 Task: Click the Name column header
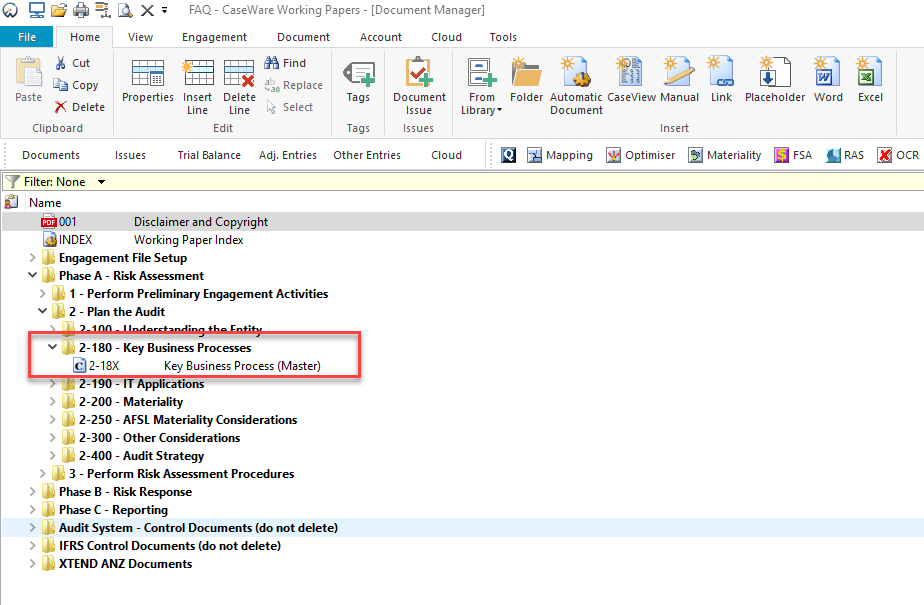tap(45, 203)
